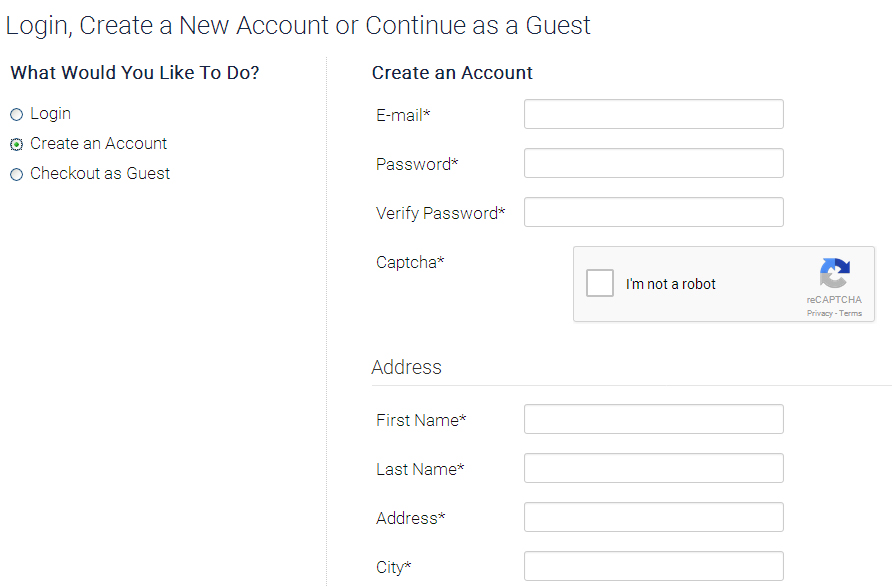Focus the City input field
The height and width of the screenshot is (586, 892).
653,567
